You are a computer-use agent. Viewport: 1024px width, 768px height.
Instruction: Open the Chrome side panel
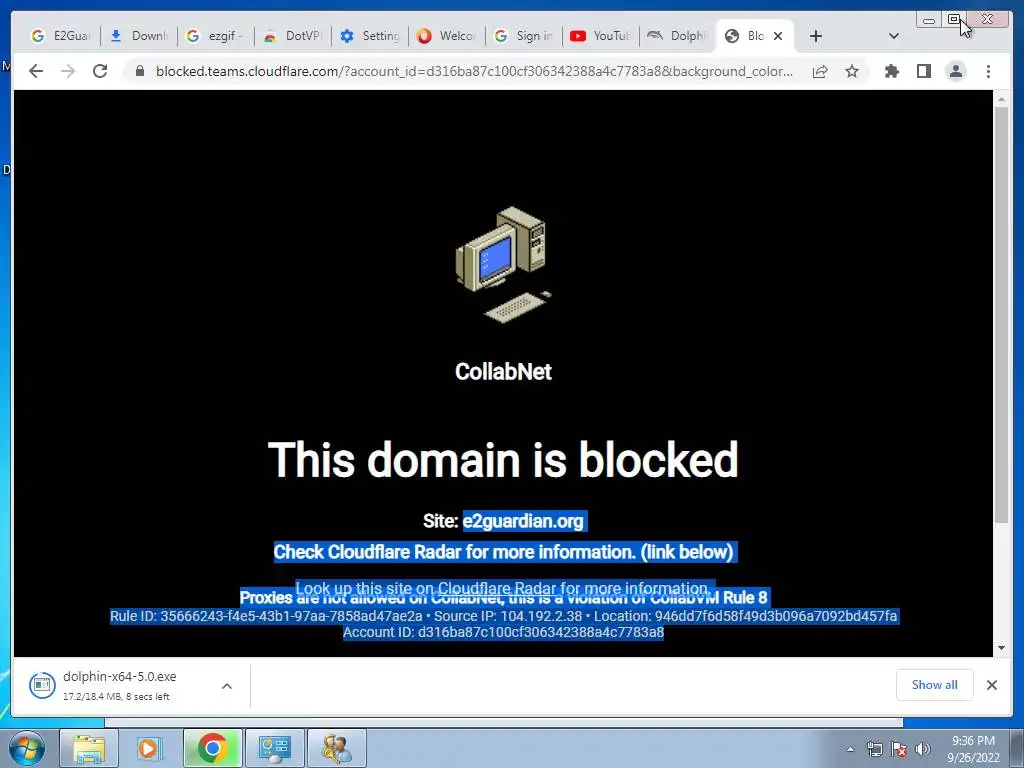click(923, 71)
